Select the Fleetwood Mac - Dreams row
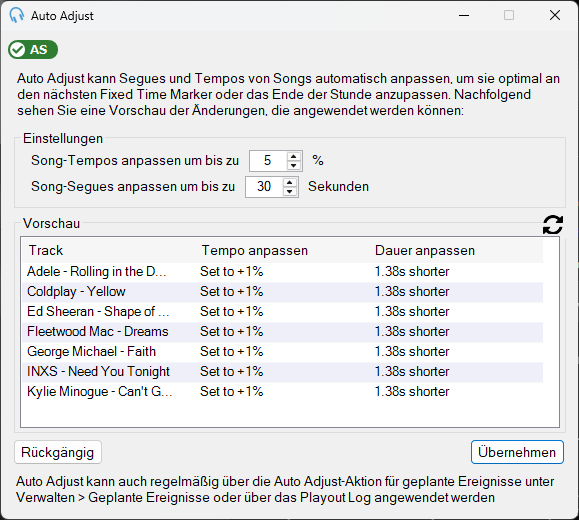Viewport: 579px width, 520px height. tap(282, 331)
